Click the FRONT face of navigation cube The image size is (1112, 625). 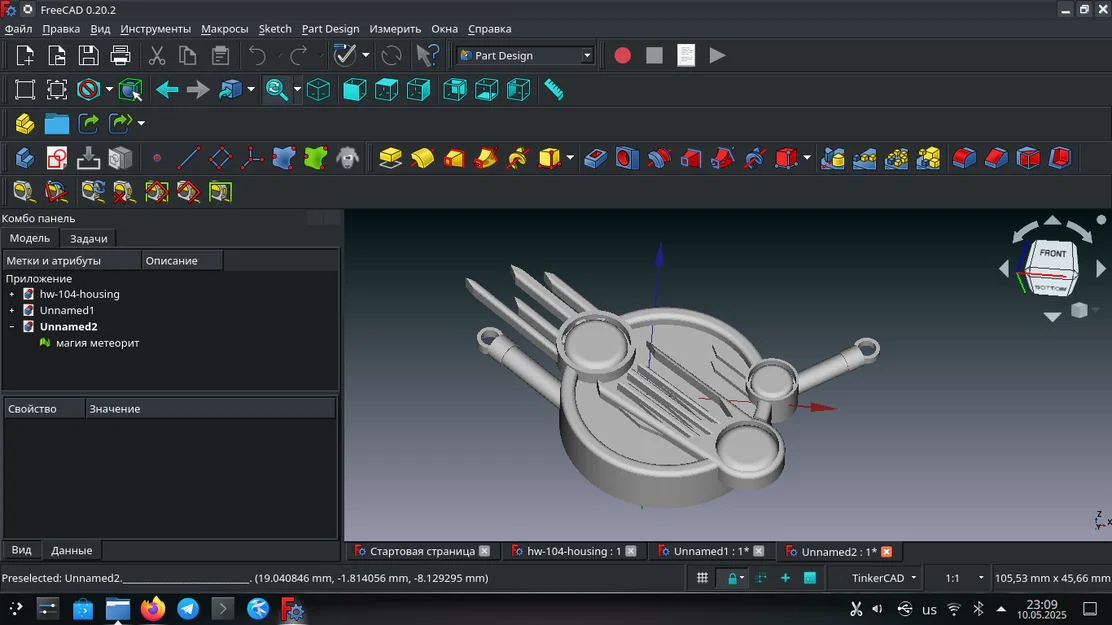click(1052, 253)
